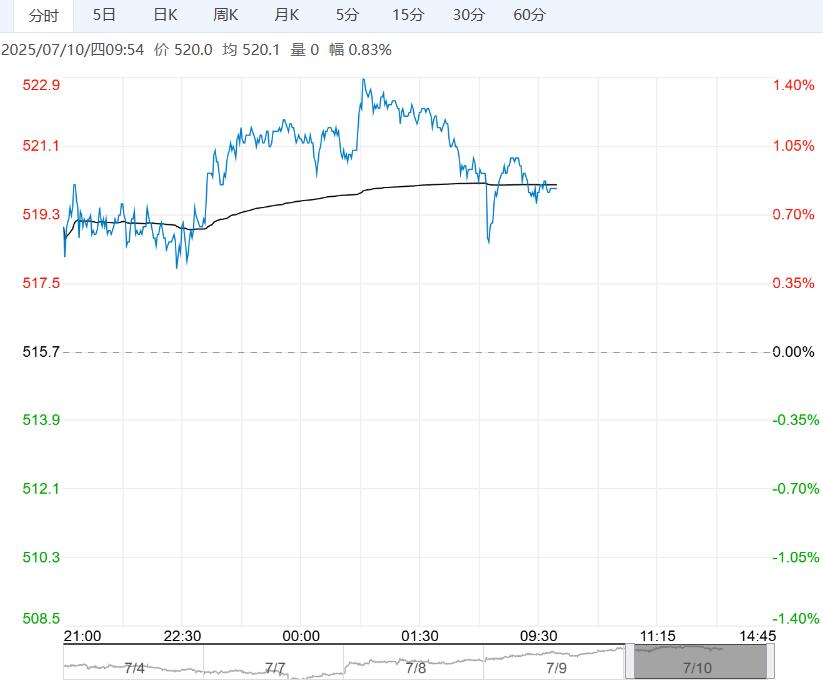Click the sharp low dip before 09:30
The image size is (823, 683).
point(488,241)
